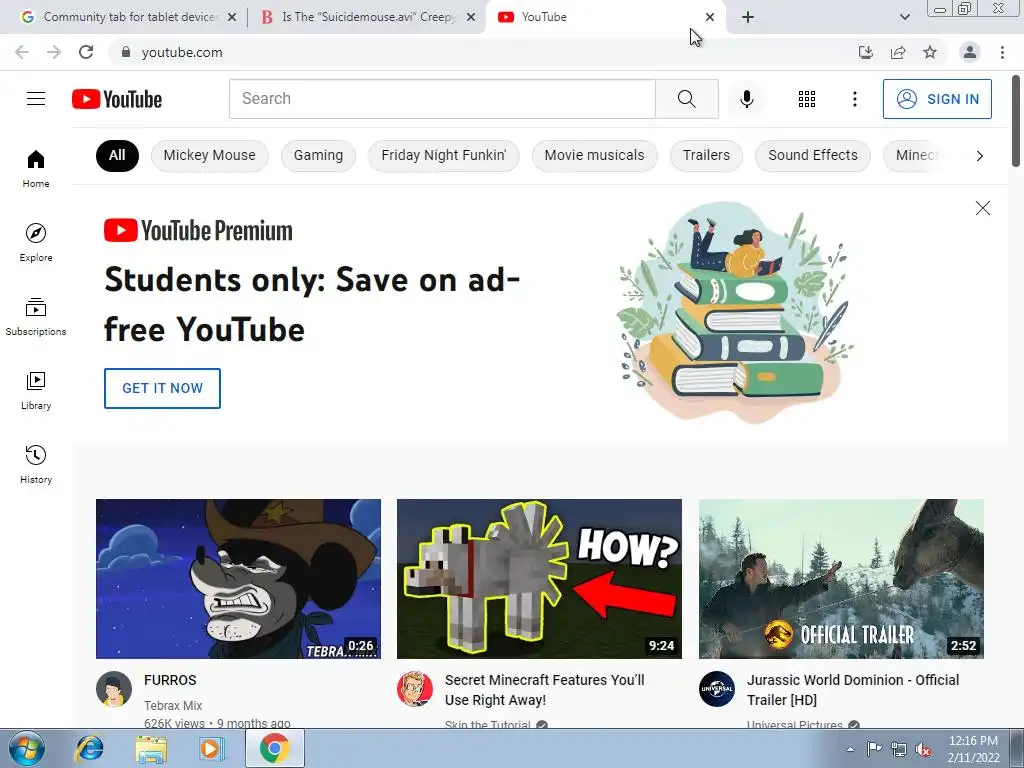Open Chrome three-dot menu
This screenshot has width=1024, height=768.
pyautogui.click(x=1002, y=52)
